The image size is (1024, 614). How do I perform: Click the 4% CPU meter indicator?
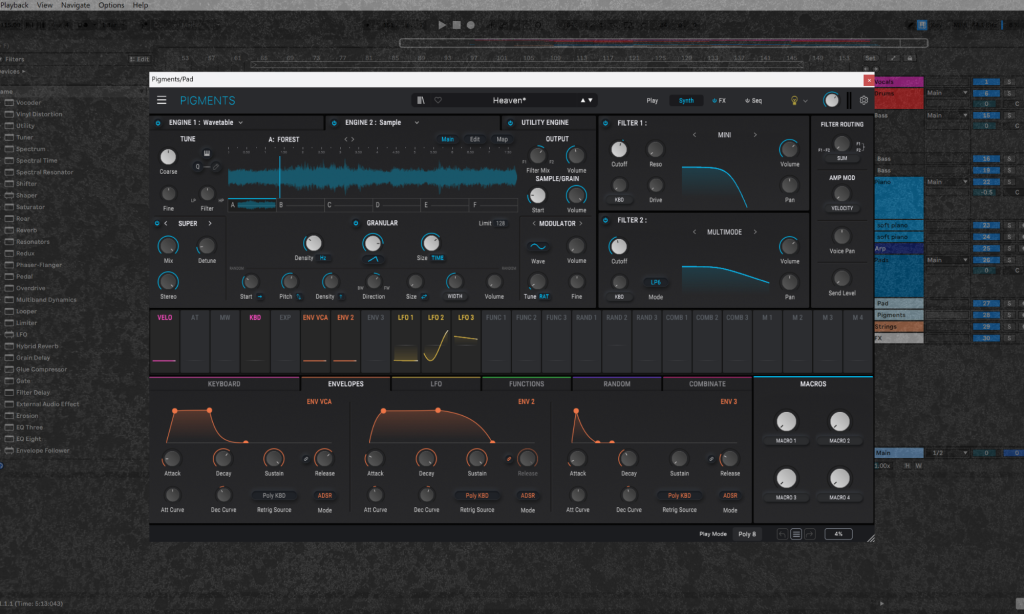coord(839,534)
